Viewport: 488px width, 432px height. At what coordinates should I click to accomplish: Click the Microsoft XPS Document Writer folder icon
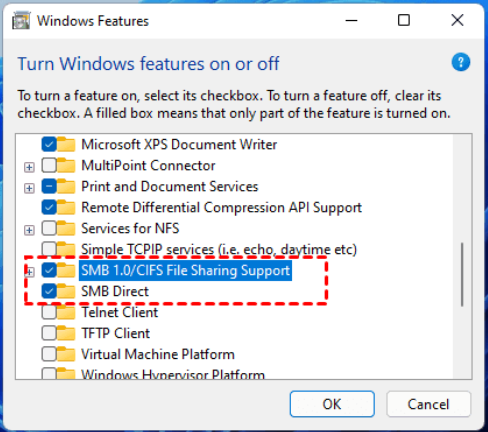point(66,144)
